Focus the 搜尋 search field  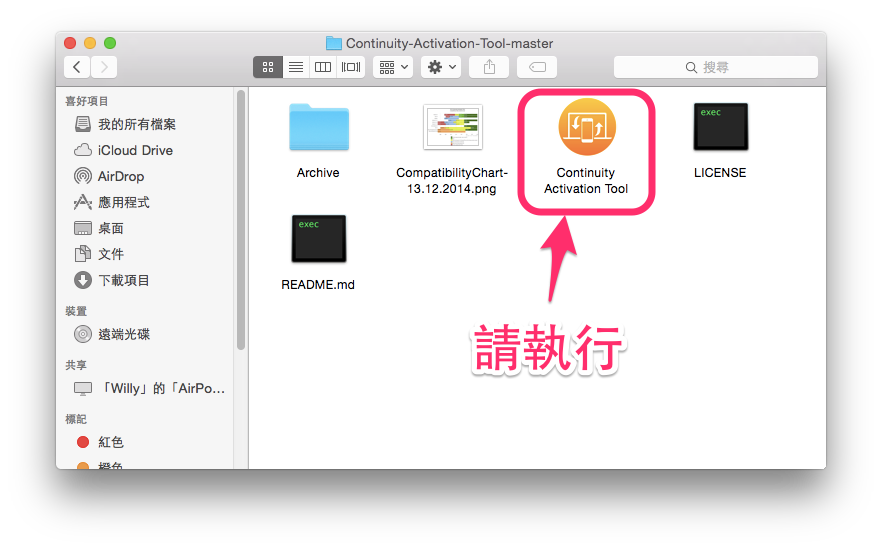[716, 67]
